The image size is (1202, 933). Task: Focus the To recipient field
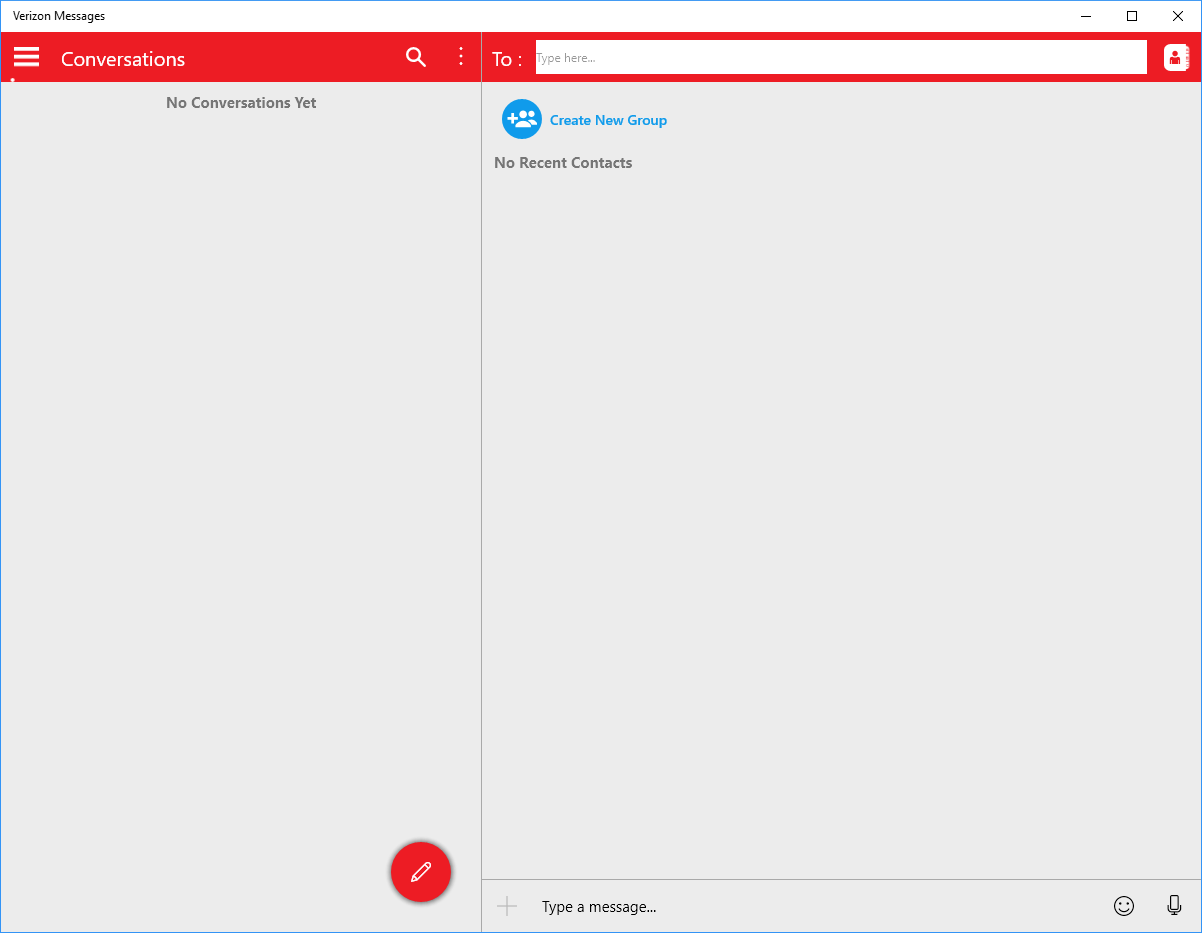coord(841,58)
